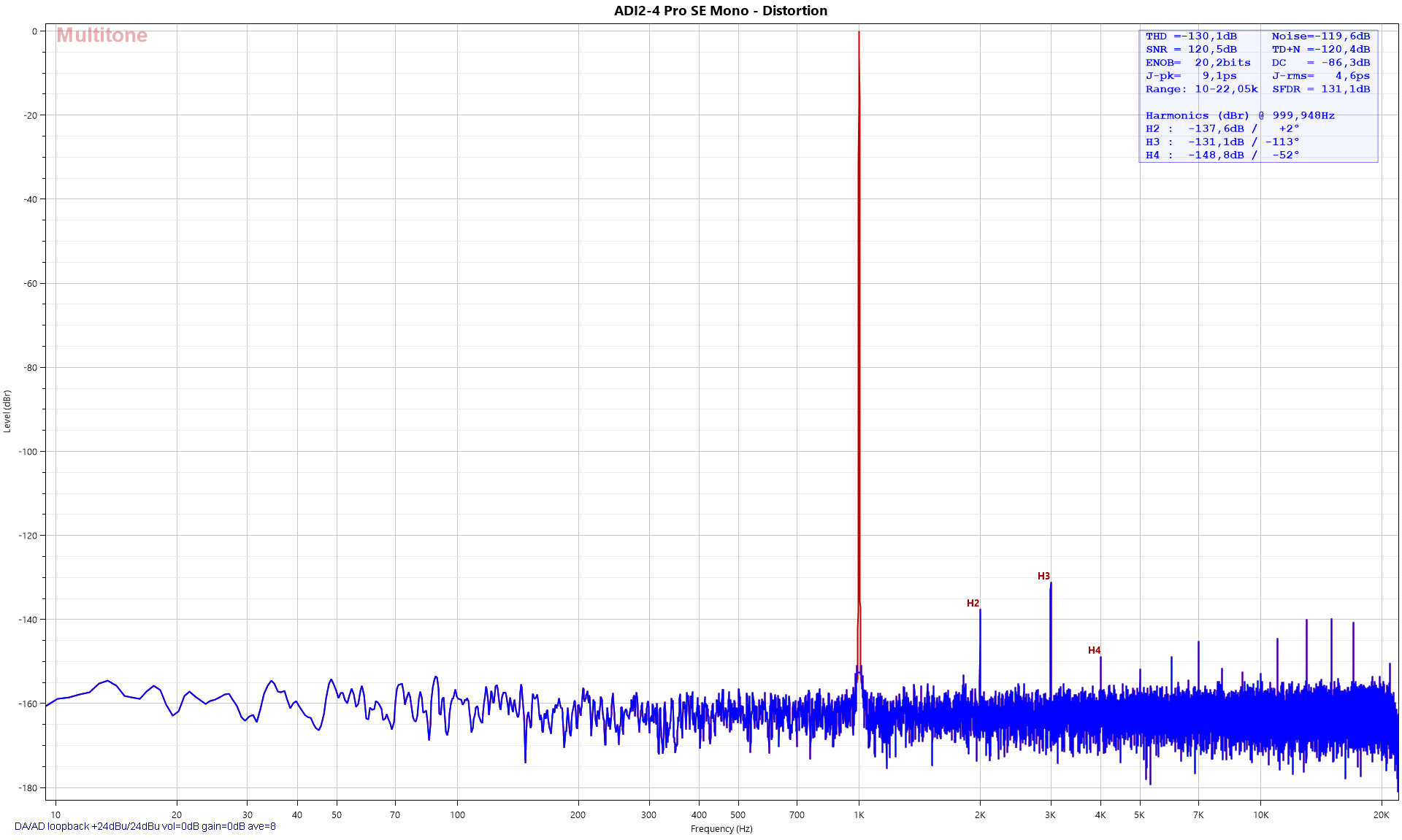Click the H3 : -131,1dB row in legend
Image resolution: width=1402 pixels, height=840 pixels.
(x=1222, y=142)
